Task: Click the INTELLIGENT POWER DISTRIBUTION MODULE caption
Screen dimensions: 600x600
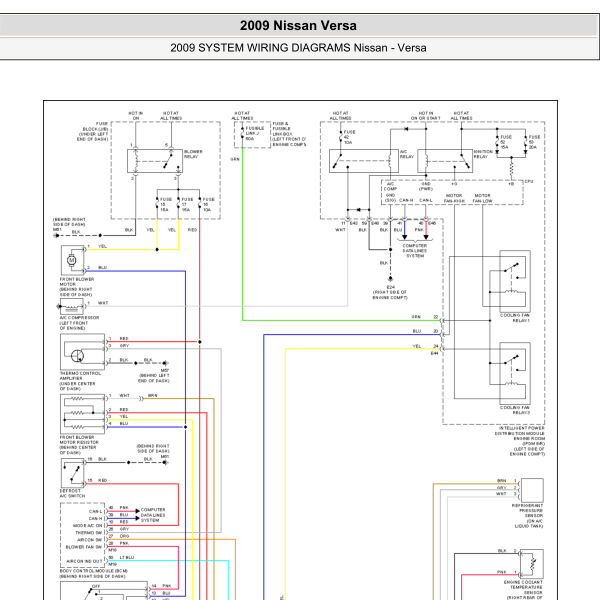Action: (x=520, y=441)
